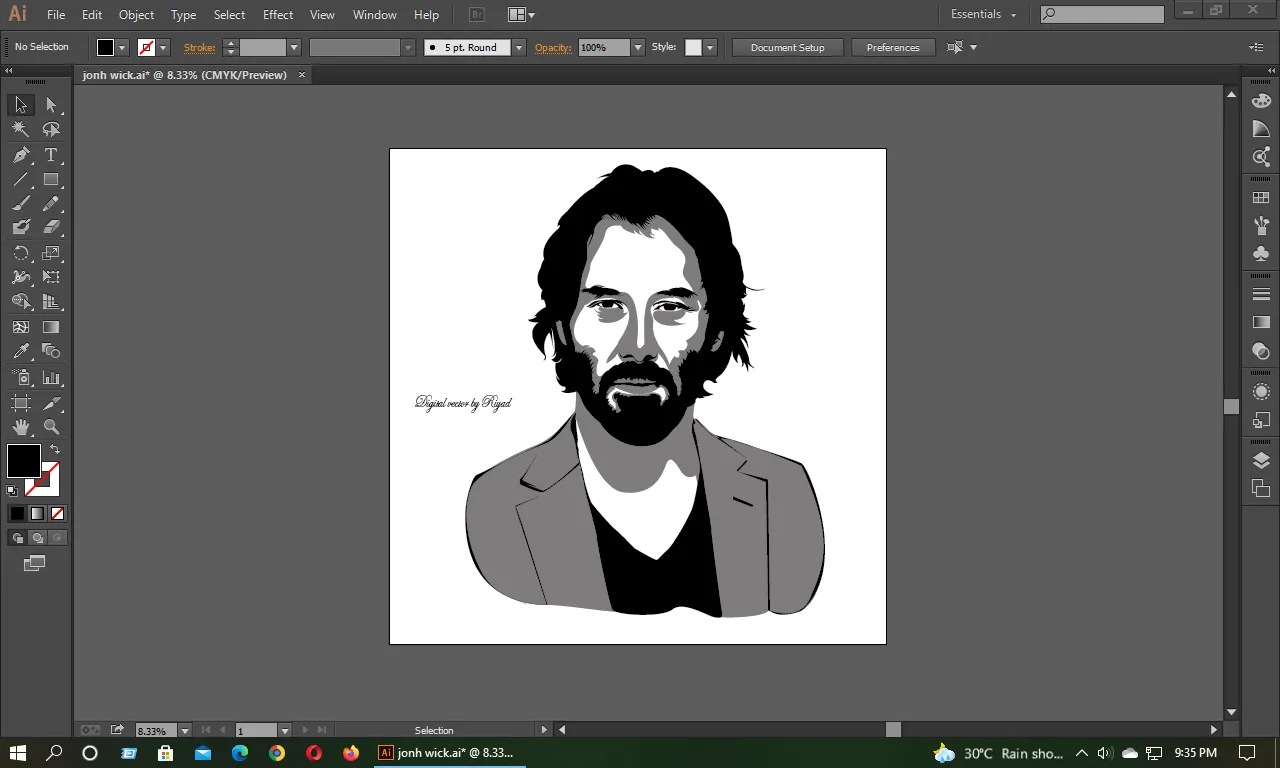Set paint mode to None

pos(57,514)
